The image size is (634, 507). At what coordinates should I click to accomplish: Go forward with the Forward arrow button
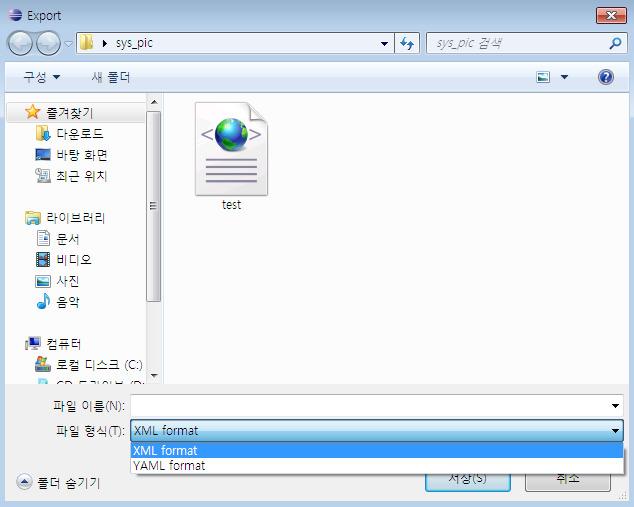48,43
